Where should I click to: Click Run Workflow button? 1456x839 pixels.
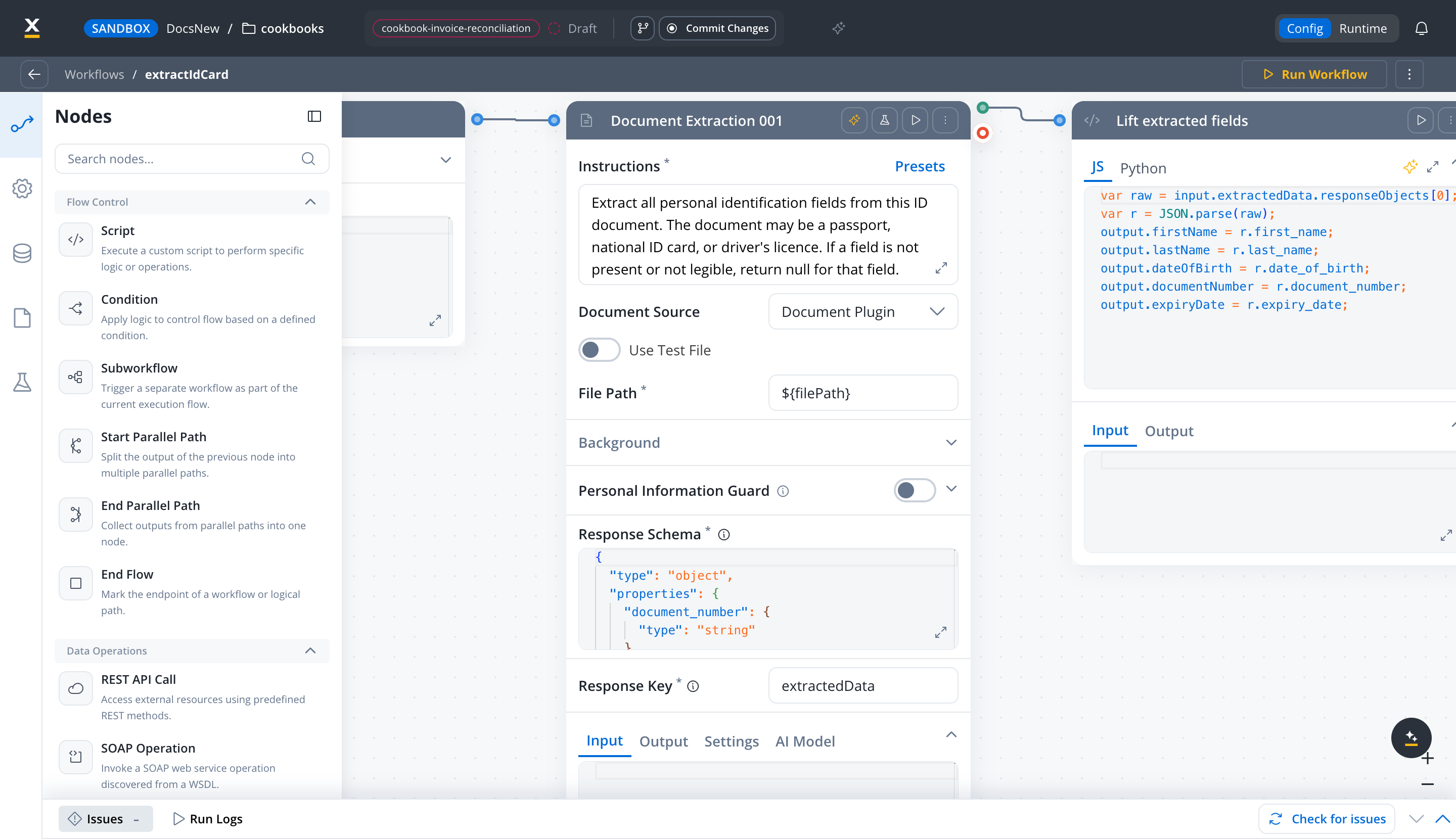click(1314, 74)
